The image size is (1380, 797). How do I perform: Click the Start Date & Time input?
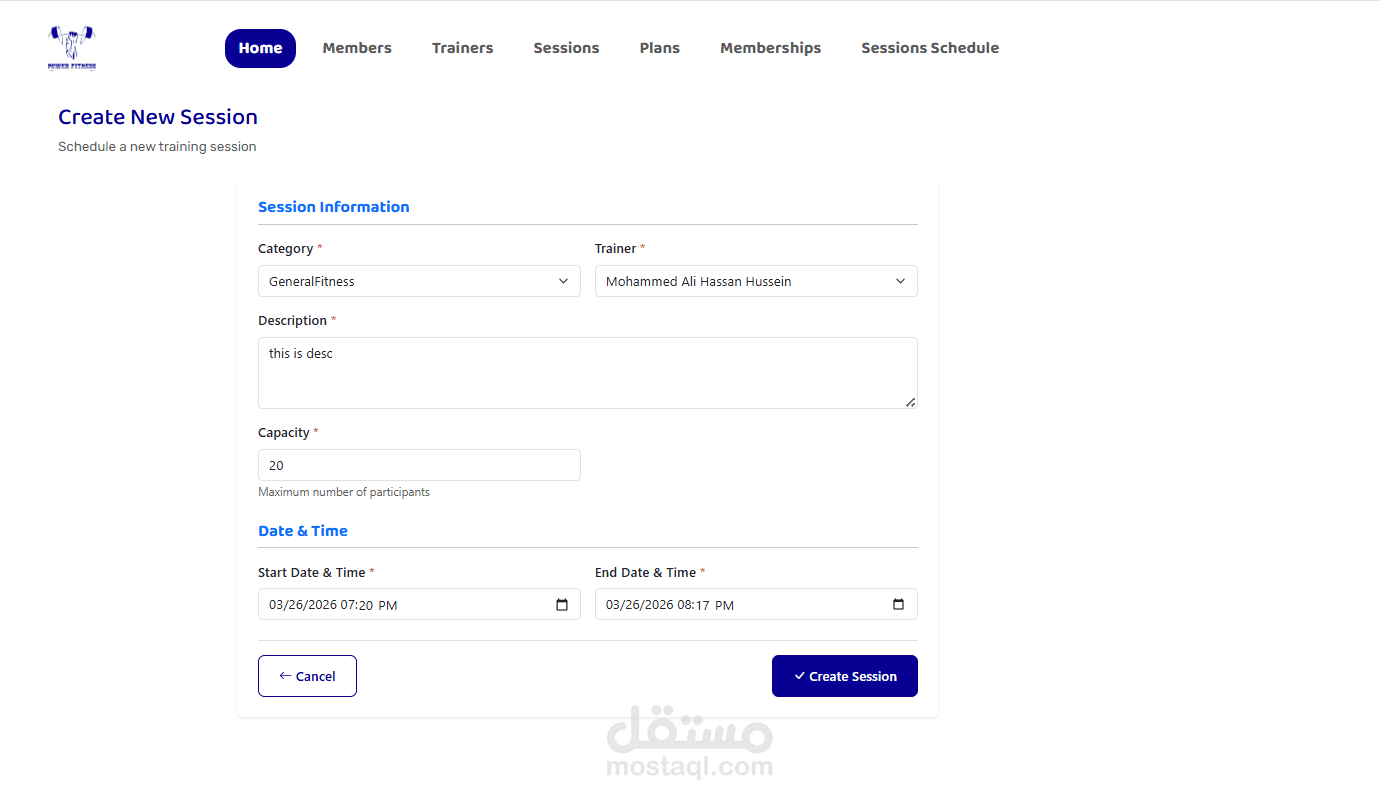[x=419, y=604]
